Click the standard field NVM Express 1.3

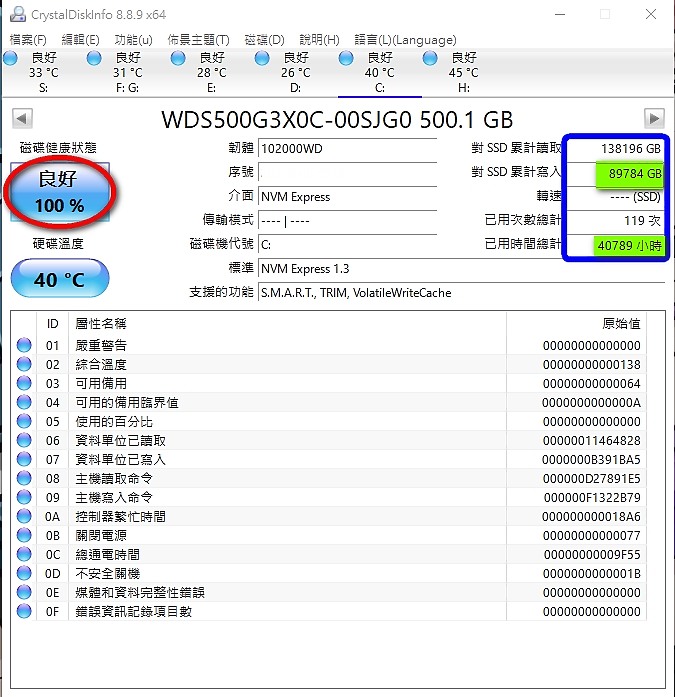coord(461,268)
